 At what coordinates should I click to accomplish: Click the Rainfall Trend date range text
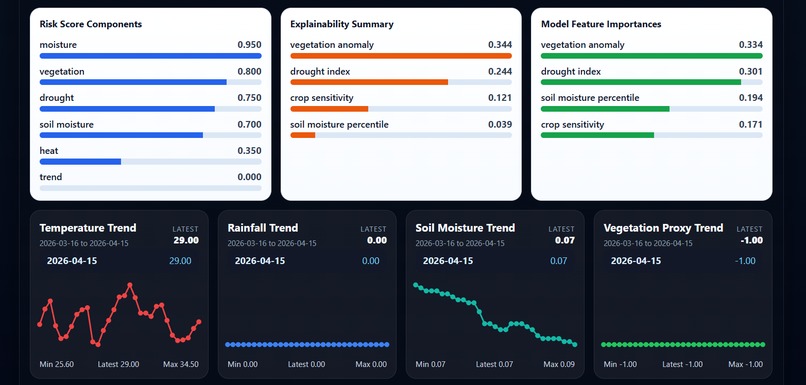click(272, 243)
